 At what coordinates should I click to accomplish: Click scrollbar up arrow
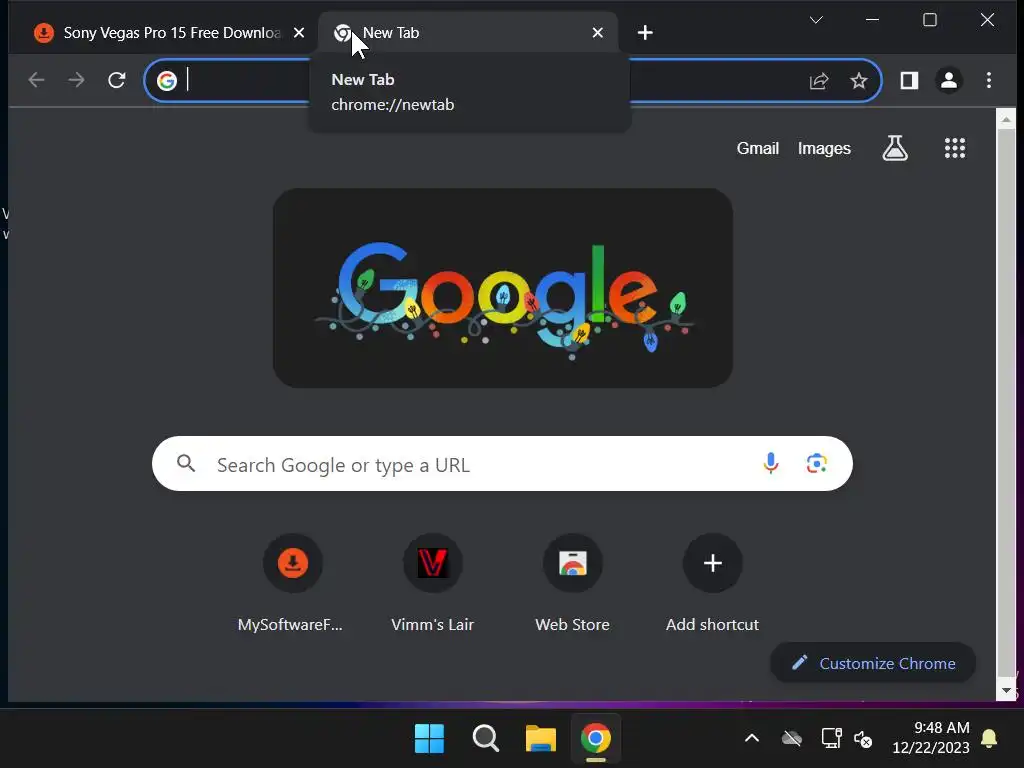point(1006,120)
